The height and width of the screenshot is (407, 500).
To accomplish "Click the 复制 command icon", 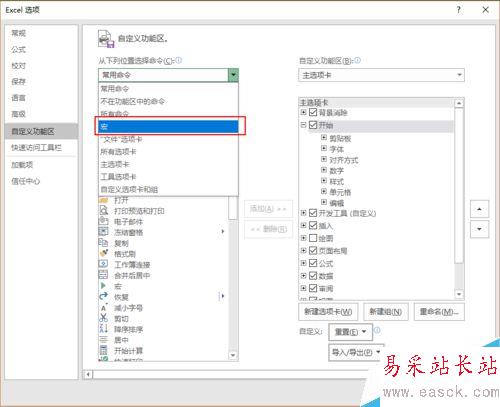I will (x=104, y=242).
